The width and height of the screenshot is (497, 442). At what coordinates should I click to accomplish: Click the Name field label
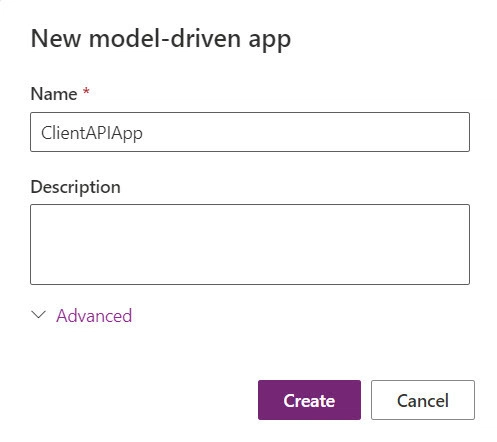[54, 94]
